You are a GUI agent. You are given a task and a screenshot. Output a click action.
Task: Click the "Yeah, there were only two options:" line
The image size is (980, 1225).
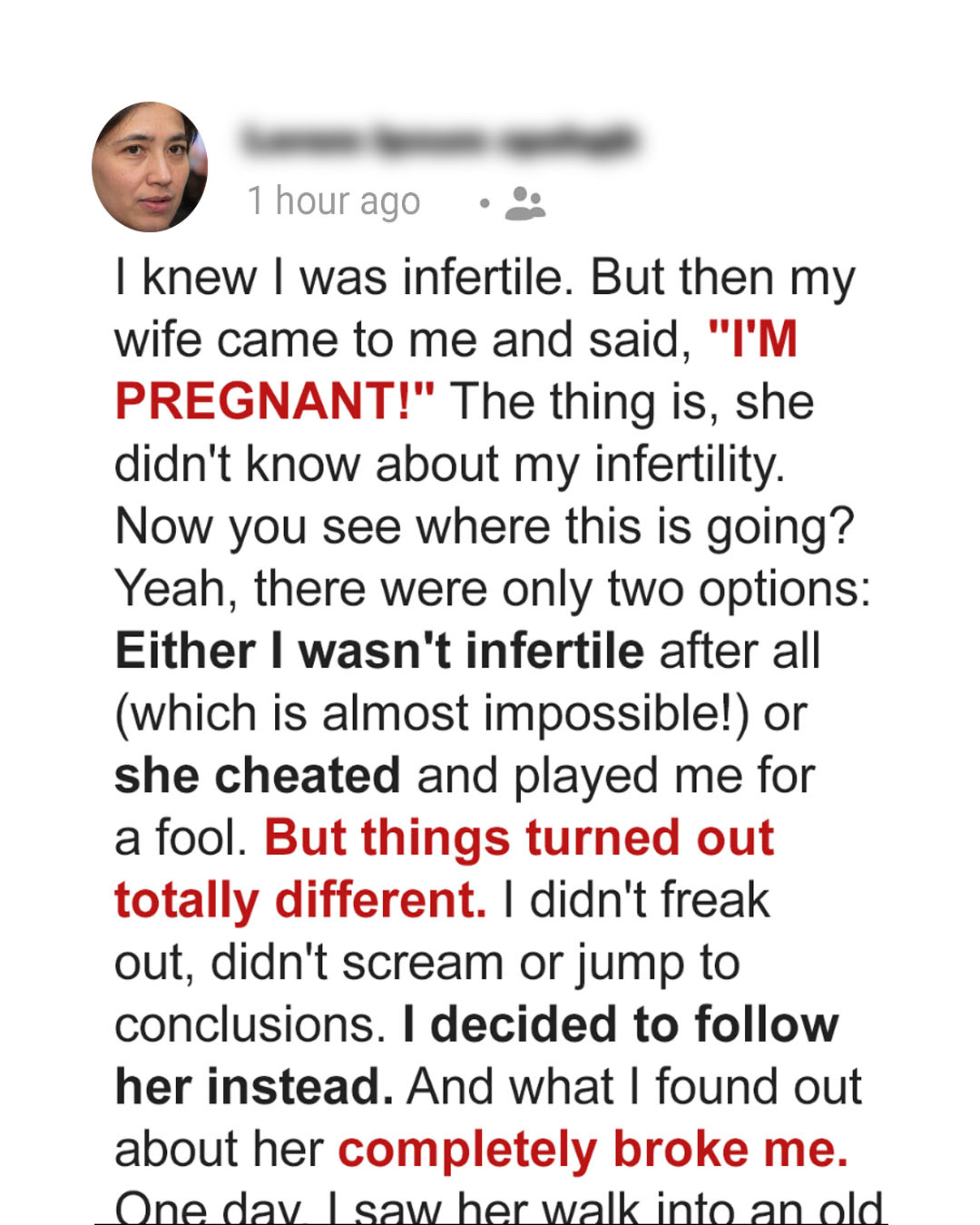[x=493, y=589]
